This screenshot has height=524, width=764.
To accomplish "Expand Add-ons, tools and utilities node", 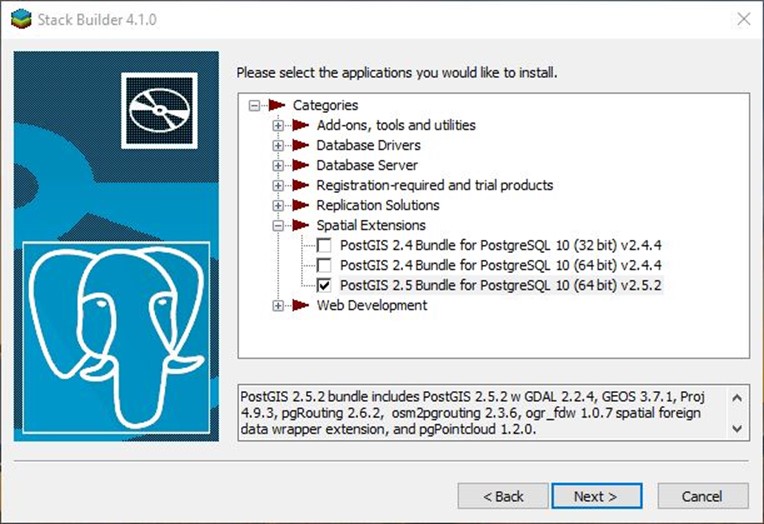I will [x=278, y=125].
